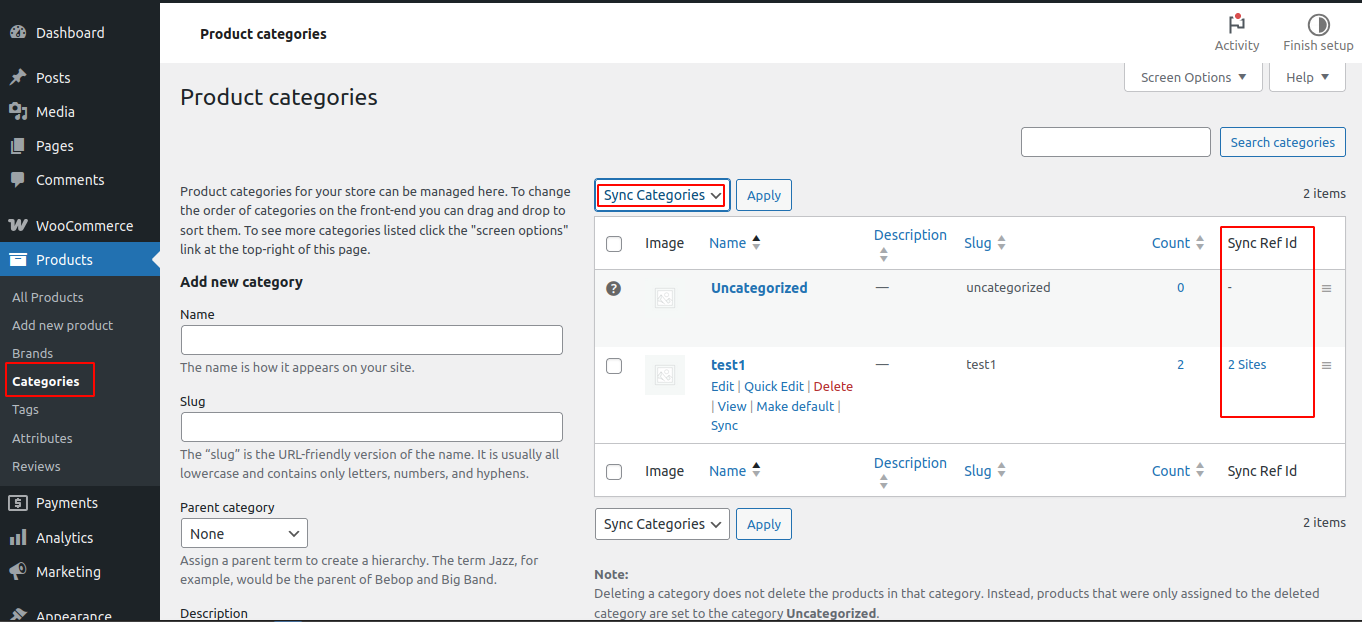Open the Activity flag icon
Image resolution: width=1362 pixels, height=622 pixels.
1236,24
